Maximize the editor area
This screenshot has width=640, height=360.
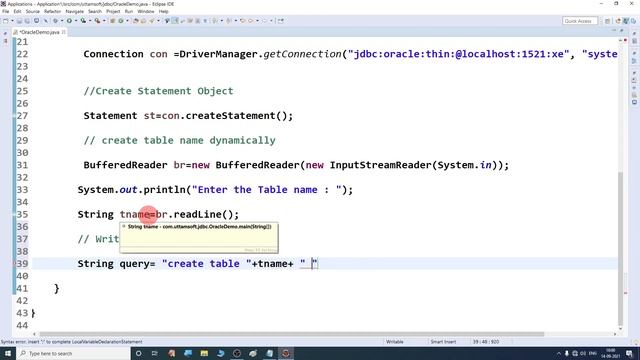[622, 31]
